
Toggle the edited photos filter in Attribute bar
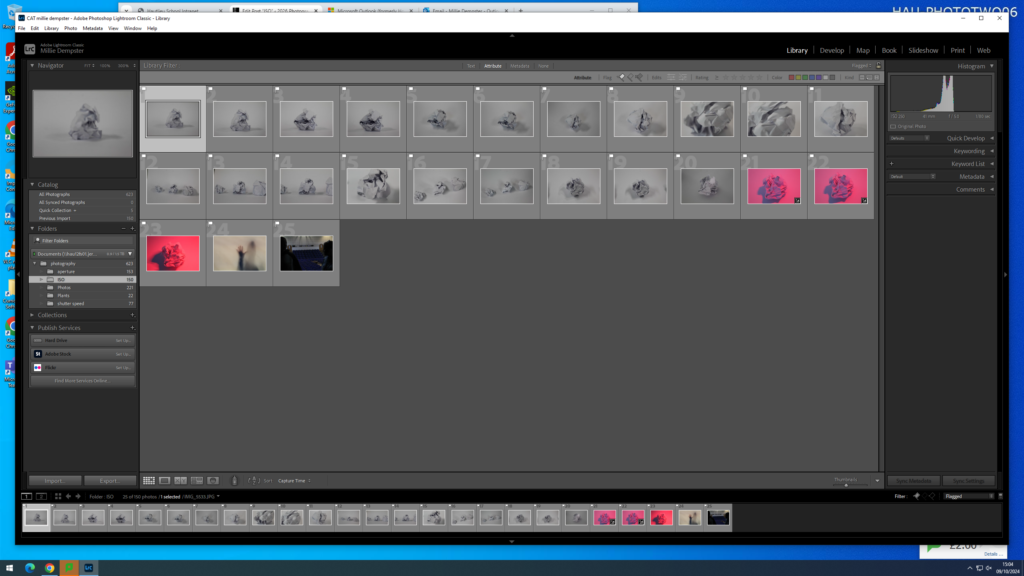click(x=671, y=78)
